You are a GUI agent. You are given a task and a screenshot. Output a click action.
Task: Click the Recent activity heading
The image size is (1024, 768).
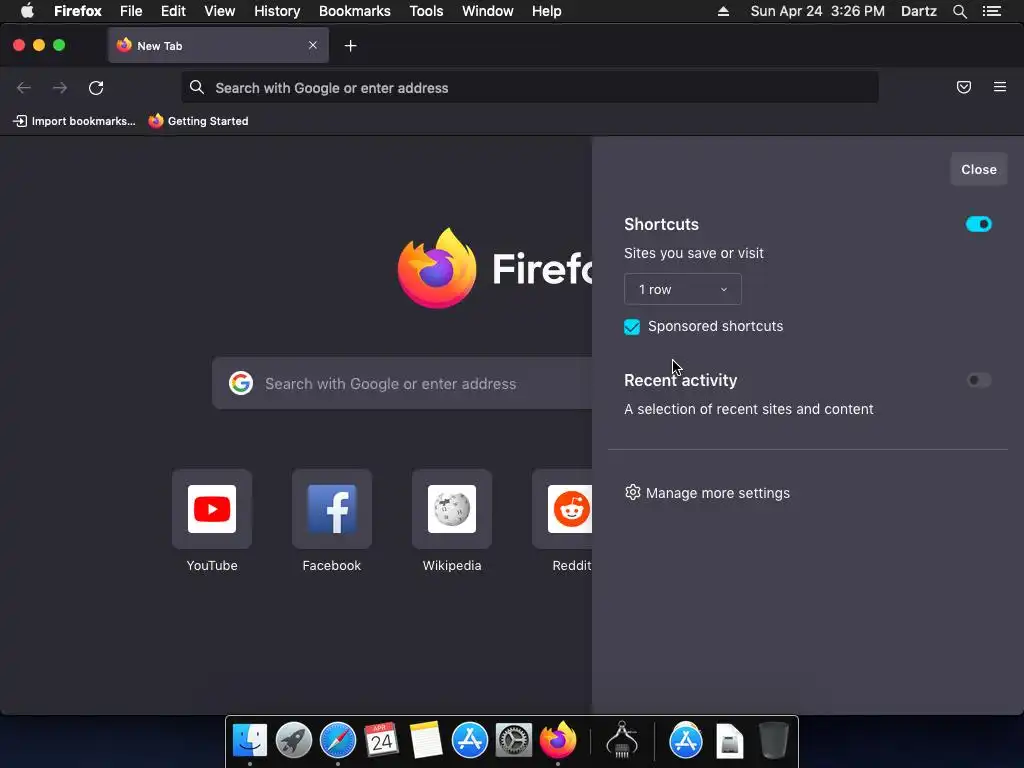[680, 380]
